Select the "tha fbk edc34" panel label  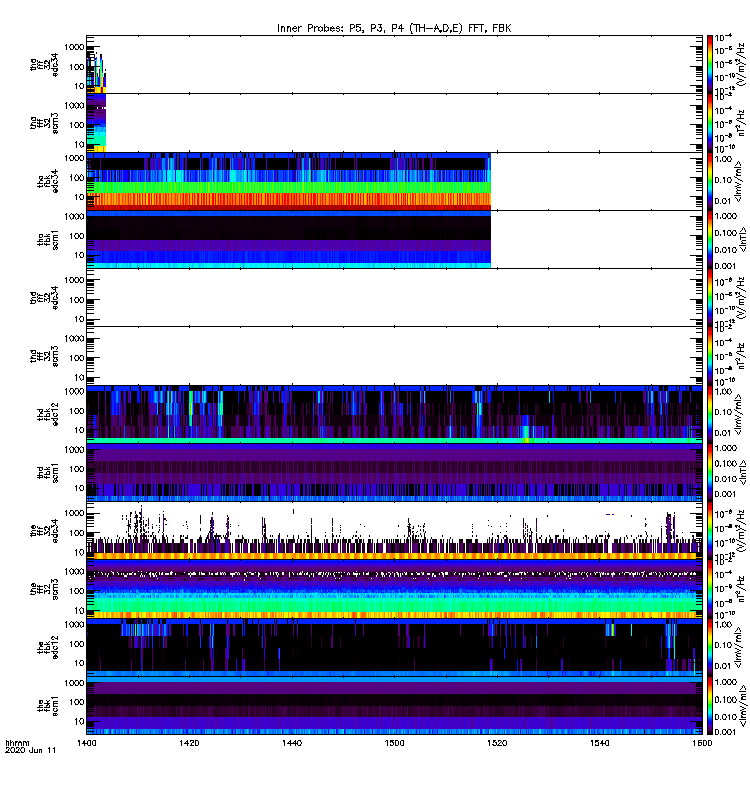[48, 181]
